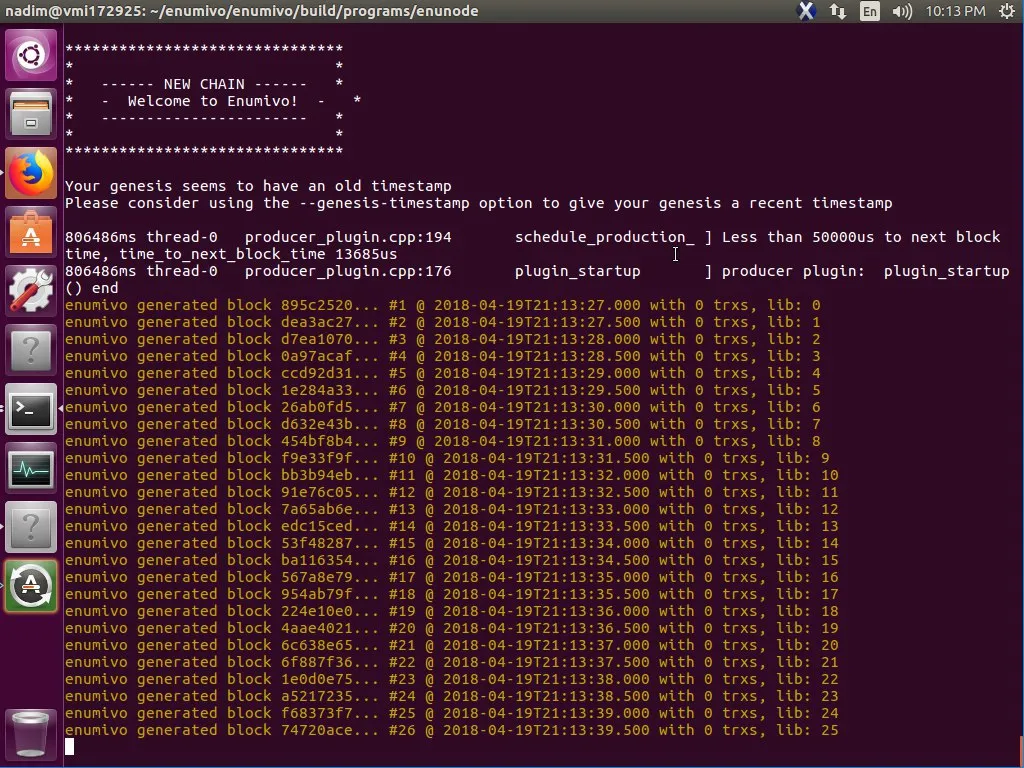
Task: Open the Ubuntu Dash search launcher
Action: 31,55
